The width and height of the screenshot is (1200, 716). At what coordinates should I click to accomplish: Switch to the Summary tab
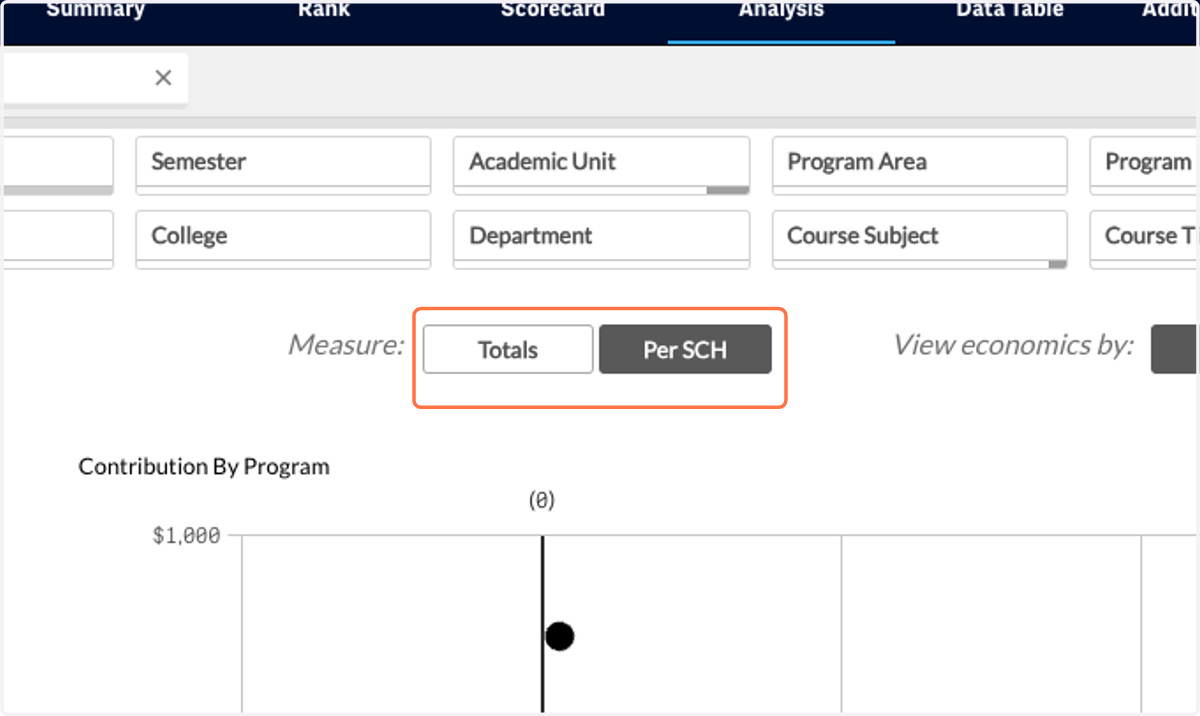(x=96, y=11)
